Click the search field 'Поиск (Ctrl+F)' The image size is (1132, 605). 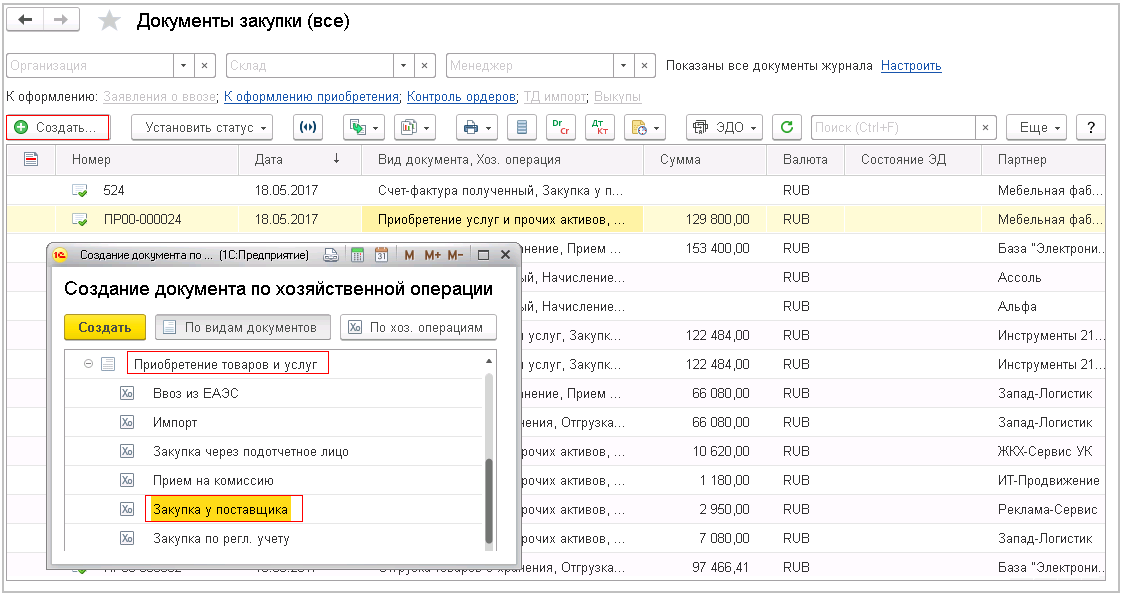[x=890, y=128]
